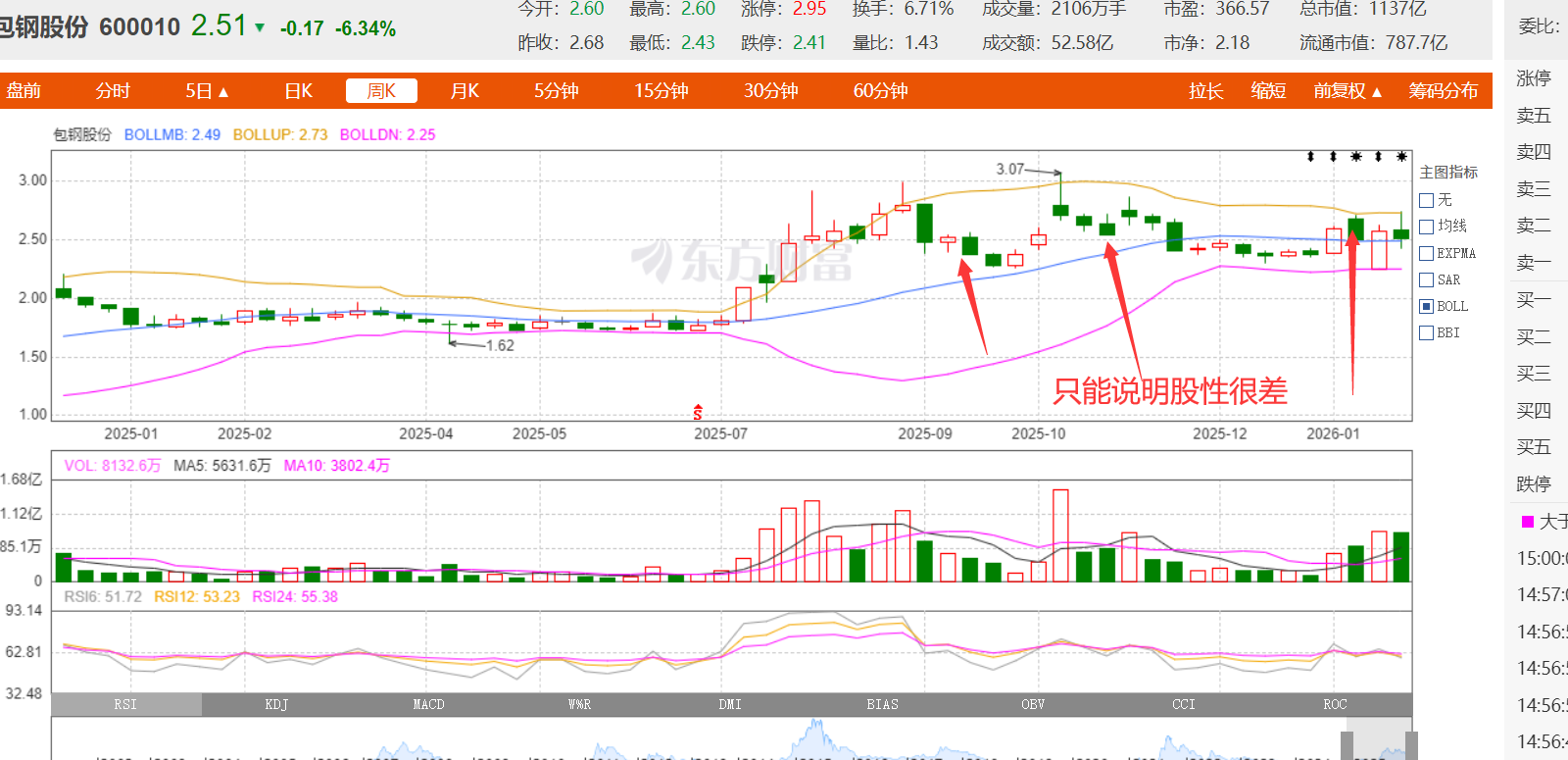Click the highlighted range window in the timeline

pos(1379,738)
